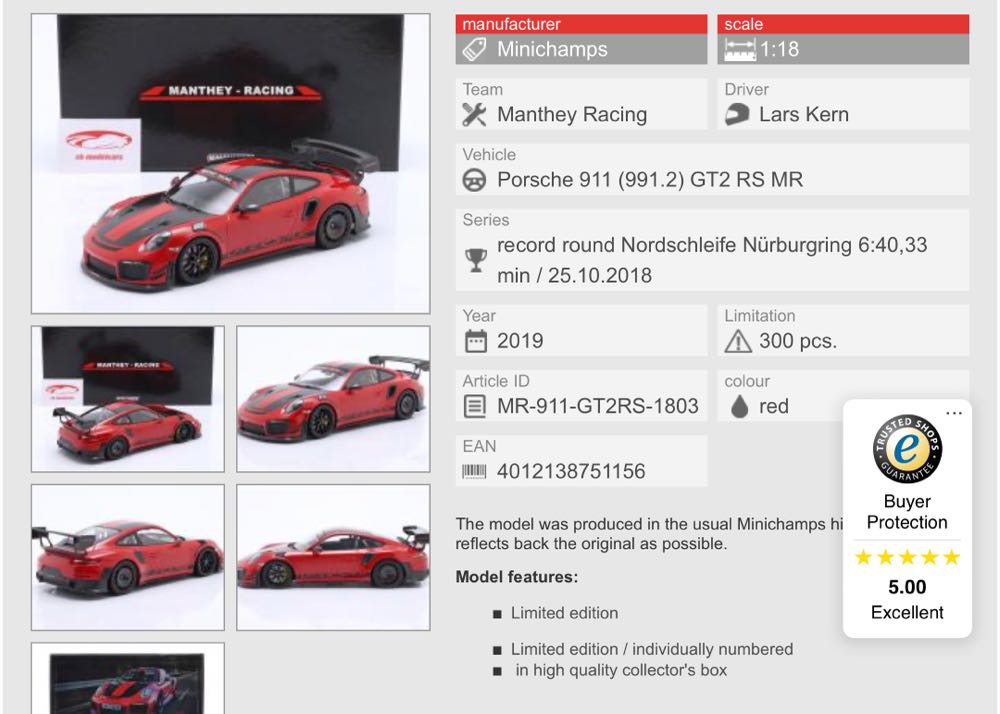
Task: Select the steering wheel icon in the Vehicle field
Action: (x=476, y=180)
